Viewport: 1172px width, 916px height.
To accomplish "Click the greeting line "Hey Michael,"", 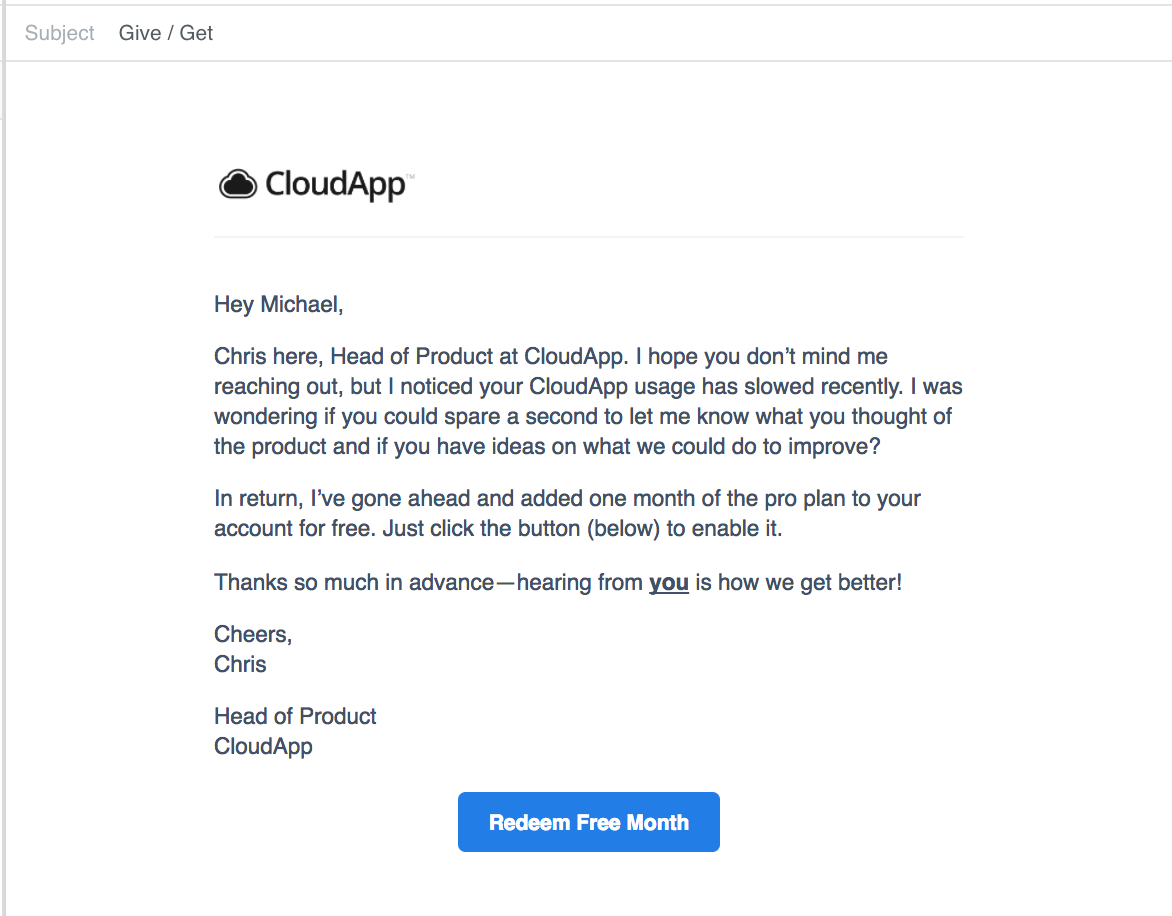I will point(278,304).
